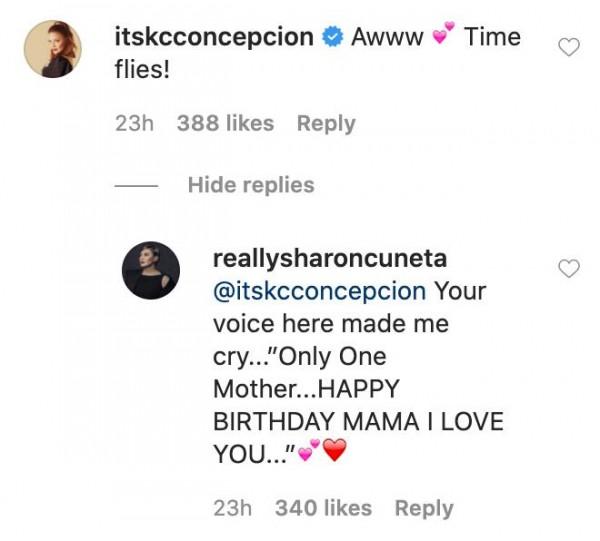Click the "HAPPY BIRTHDAY MAMA I LOVE" text line
Screen dimensions: 600x541
tap(359, 421)
